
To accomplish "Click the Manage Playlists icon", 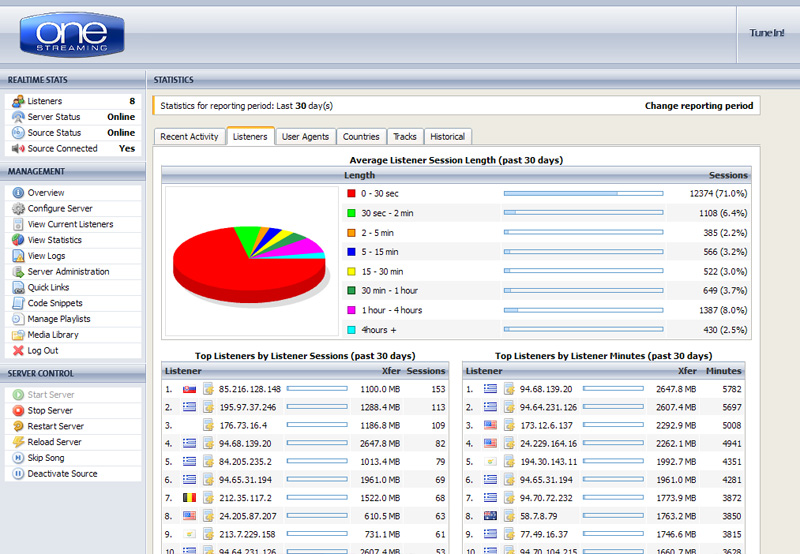I will (x=18, y=319).
